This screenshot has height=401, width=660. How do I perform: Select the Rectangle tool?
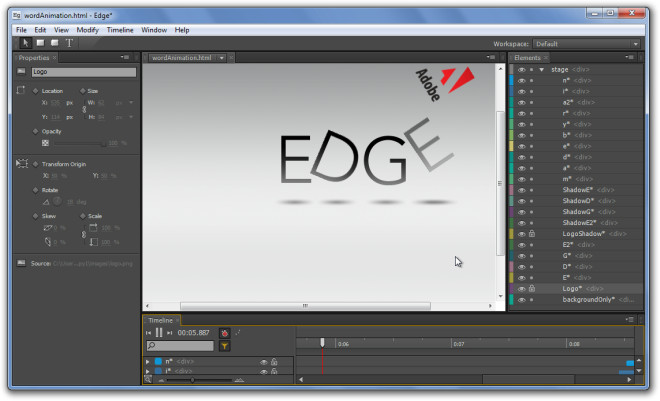[40, 42]
